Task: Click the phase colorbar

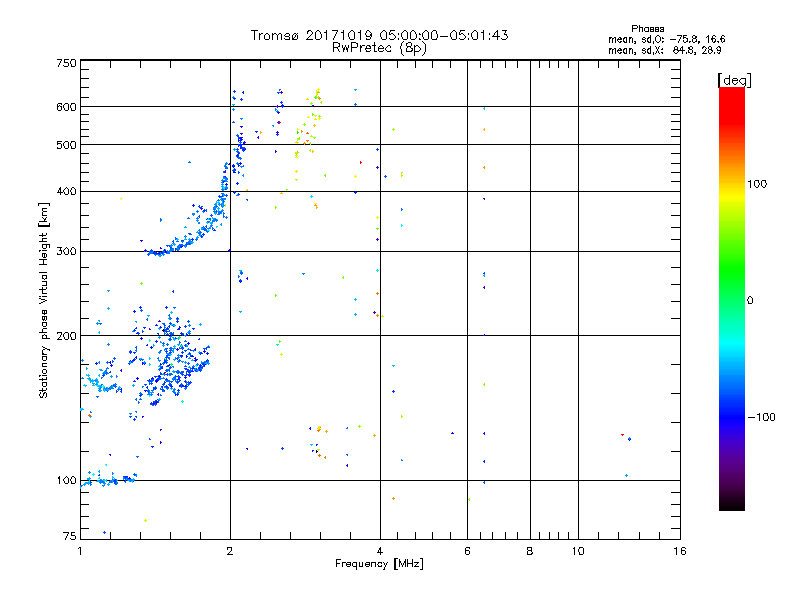Action: [x=732, y=299]
